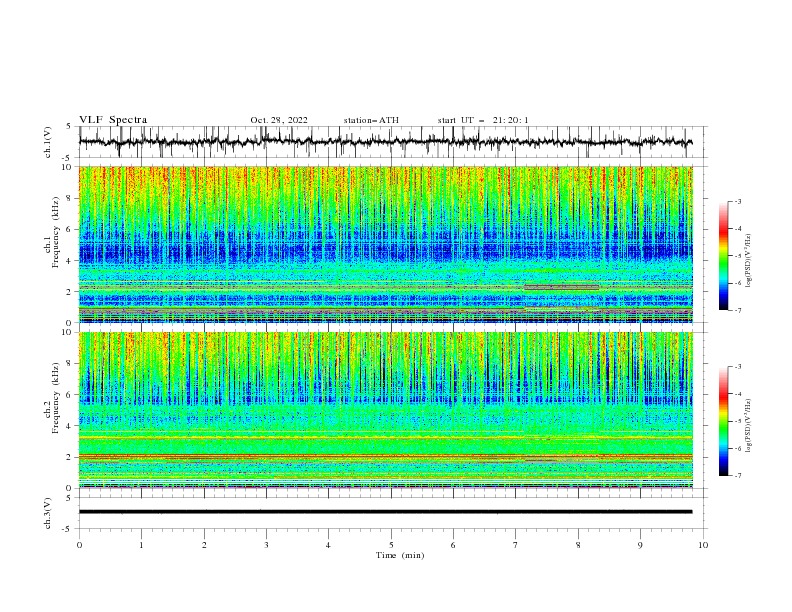The image size is (792, 612).
Task: Click the date text "Oct. 28, 2022"
Action: [279, 120]
